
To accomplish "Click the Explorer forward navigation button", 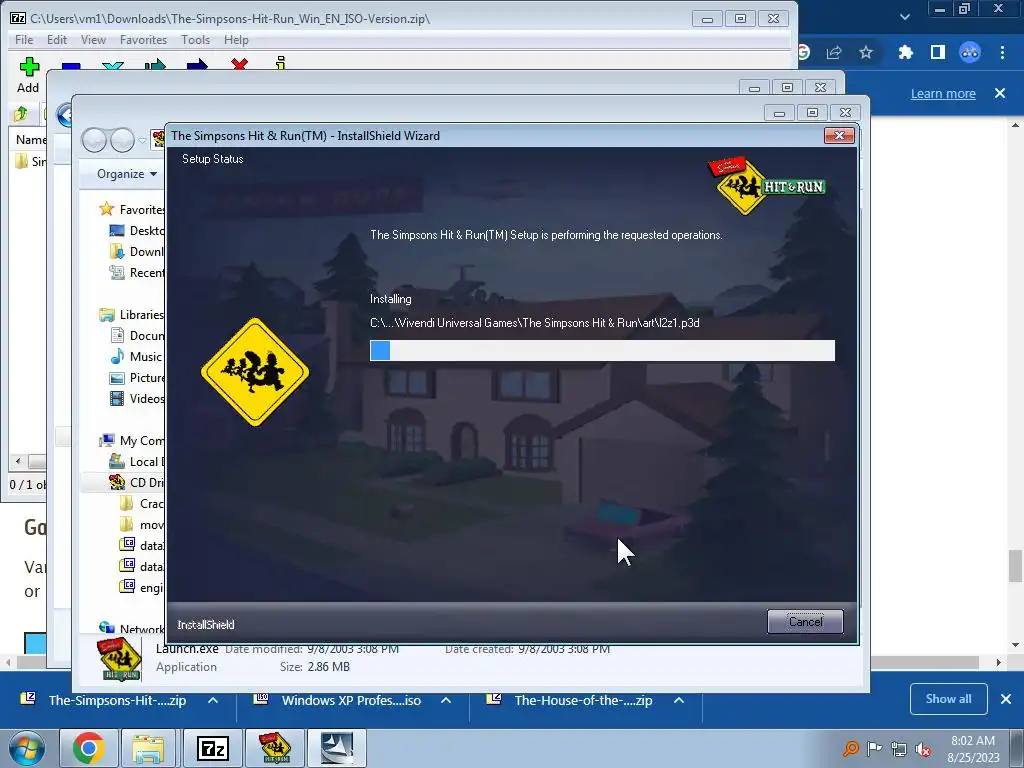I will pos(122,139).
